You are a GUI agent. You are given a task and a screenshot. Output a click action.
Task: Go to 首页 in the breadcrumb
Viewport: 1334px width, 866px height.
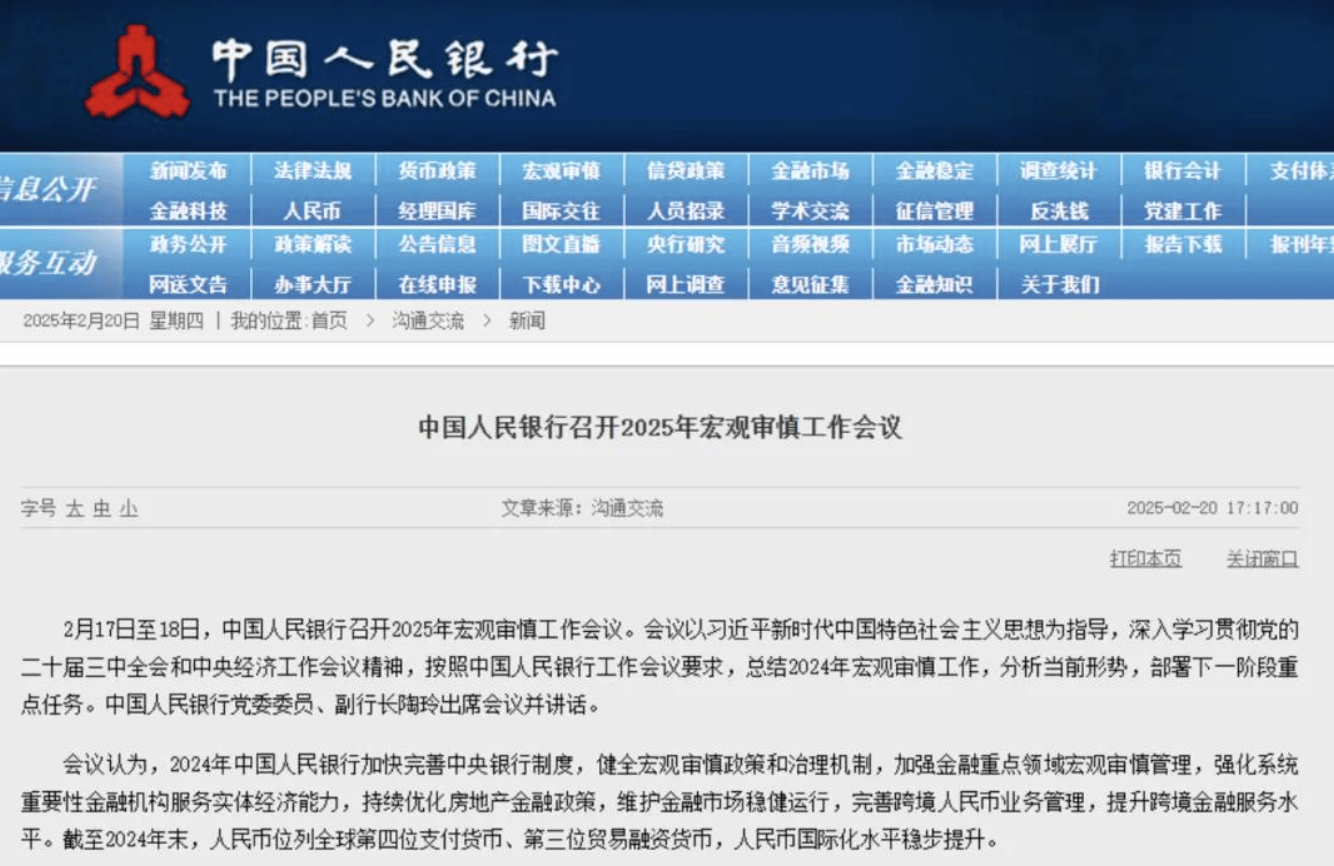pos(328,321)
